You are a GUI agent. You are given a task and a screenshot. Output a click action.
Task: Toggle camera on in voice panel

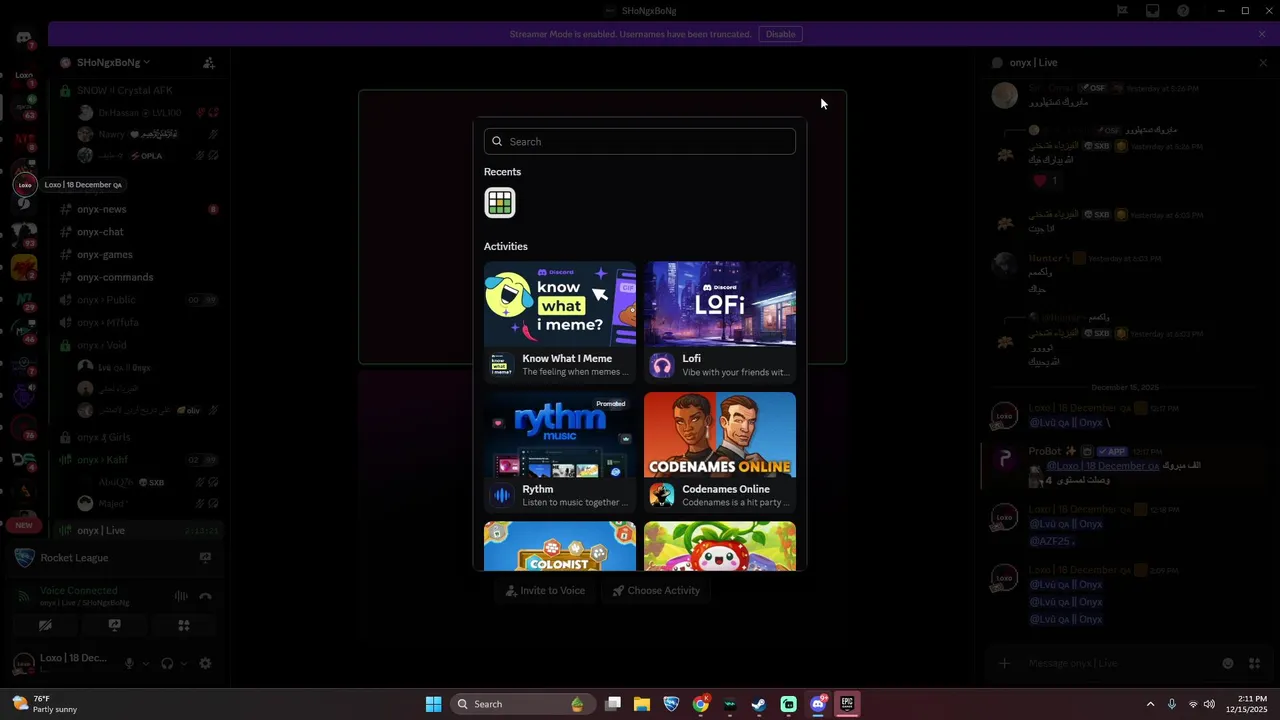coord(45,625)
